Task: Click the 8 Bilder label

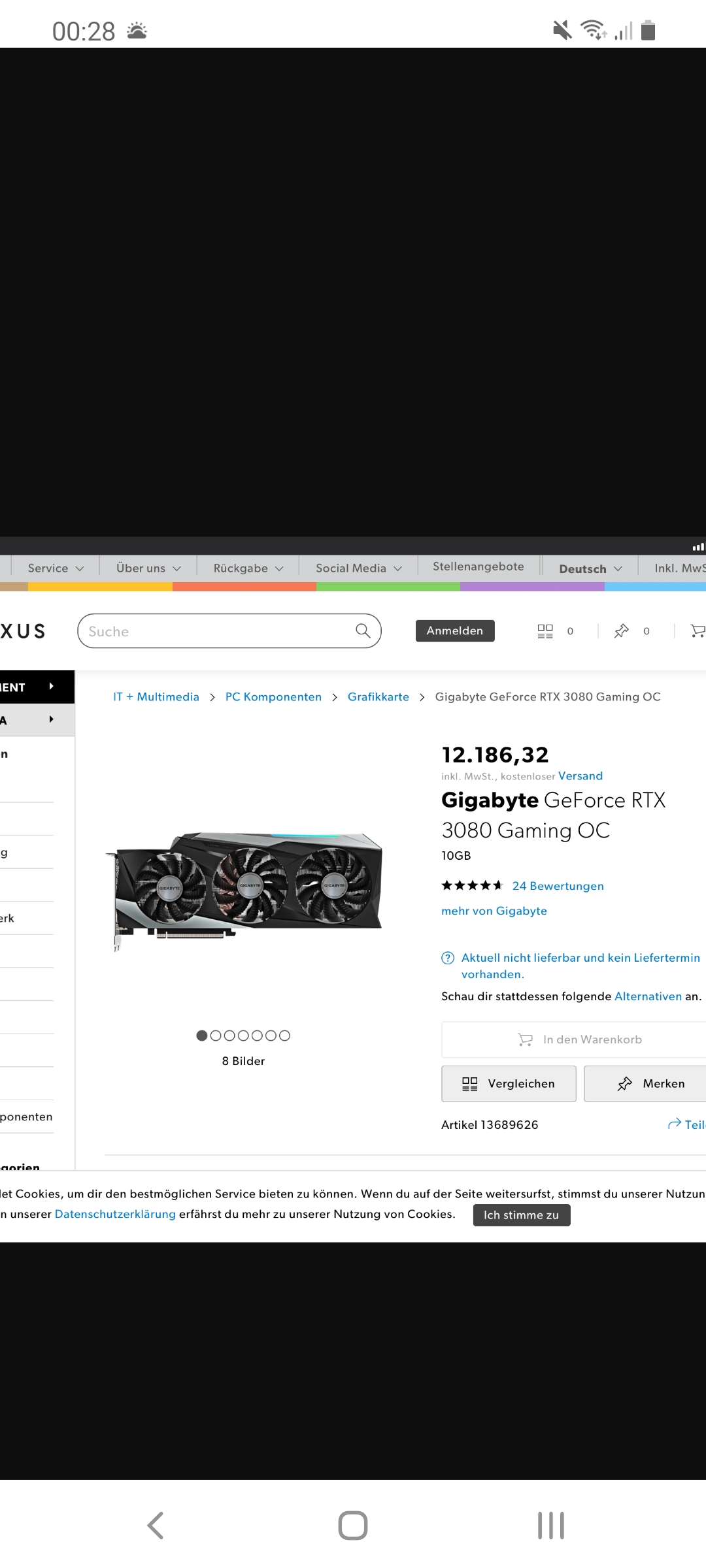Action: point(243,1061)
